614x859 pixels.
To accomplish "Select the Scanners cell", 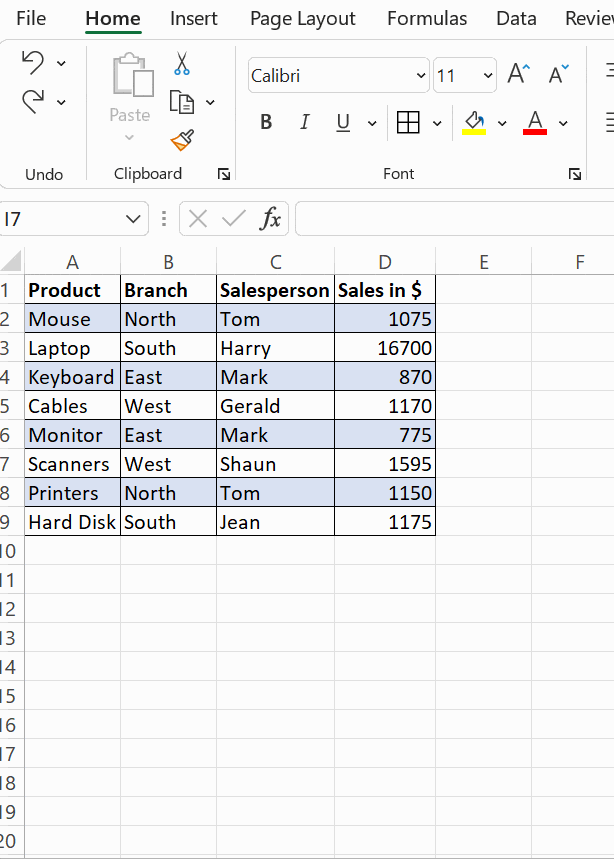I will (x=72, y=464).
